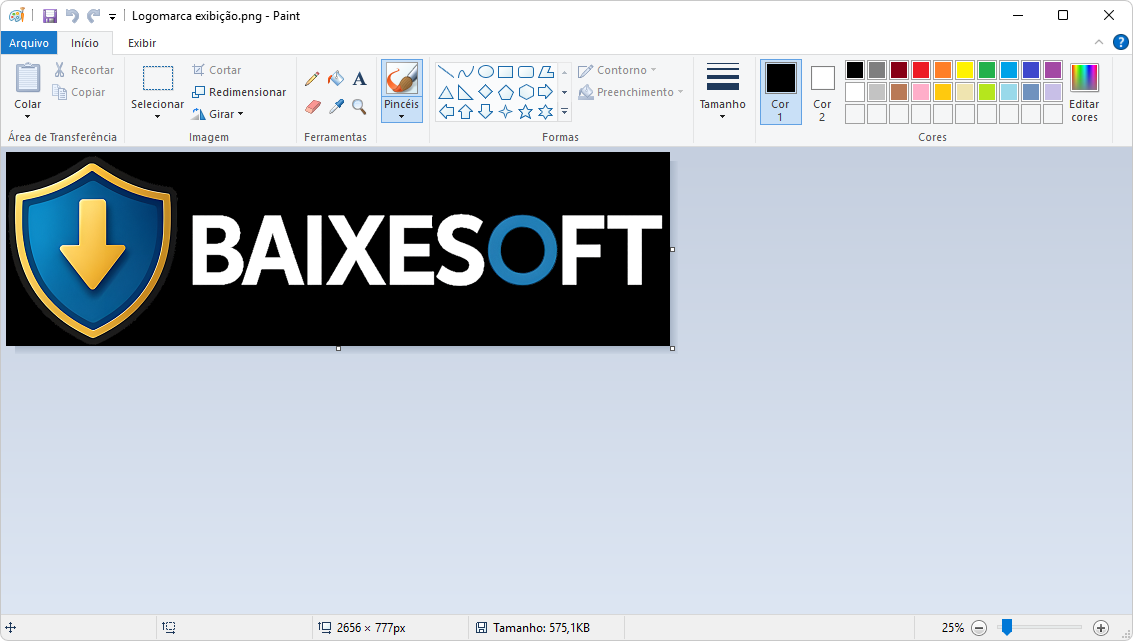Choose the rectangle shape

point(506,72)
